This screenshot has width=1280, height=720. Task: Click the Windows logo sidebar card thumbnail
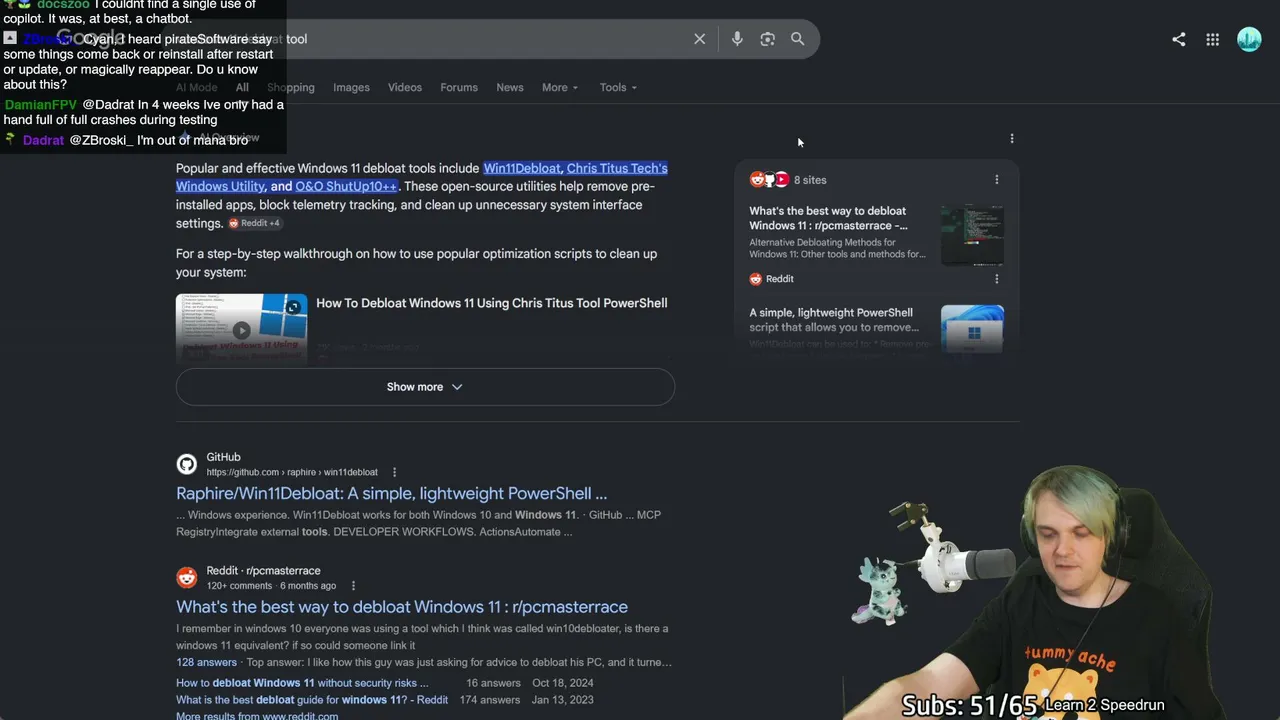972,328
